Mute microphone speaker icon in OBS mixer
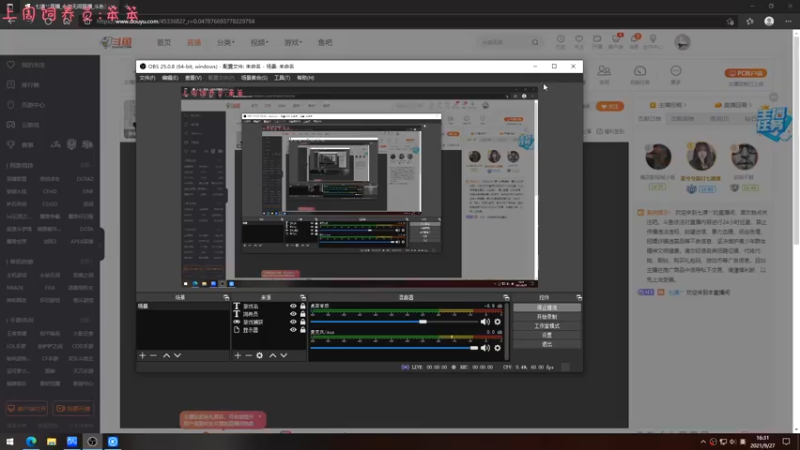The height and width of the screenshot is (450, 800). (485, 348)
